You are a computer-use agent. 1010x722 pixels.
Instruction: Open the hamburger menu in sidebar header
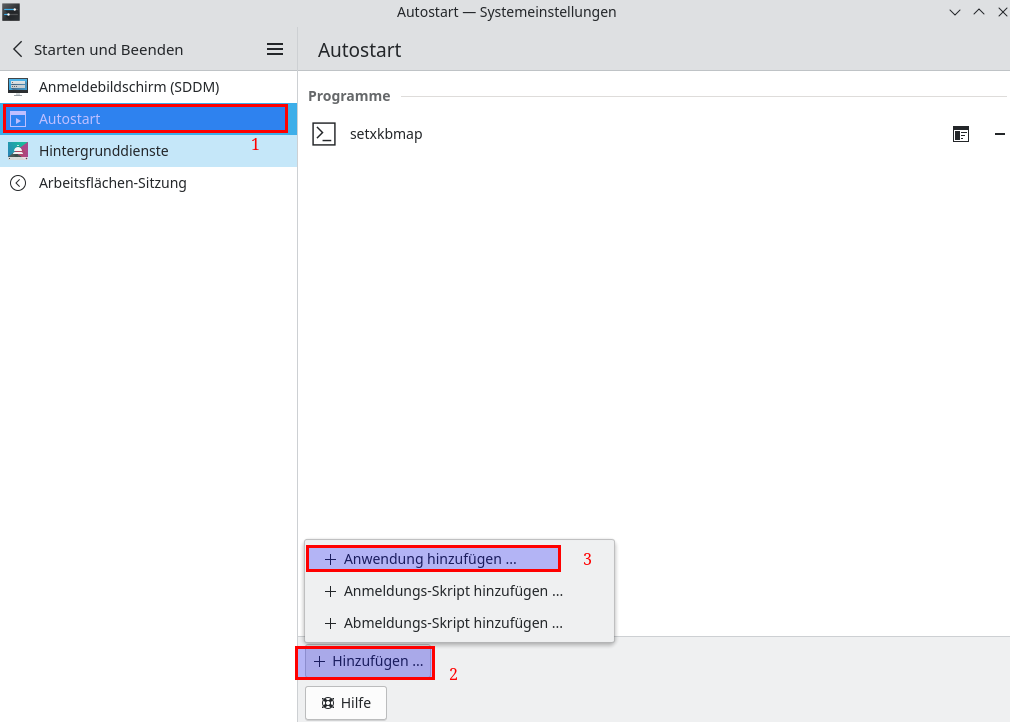275,49
